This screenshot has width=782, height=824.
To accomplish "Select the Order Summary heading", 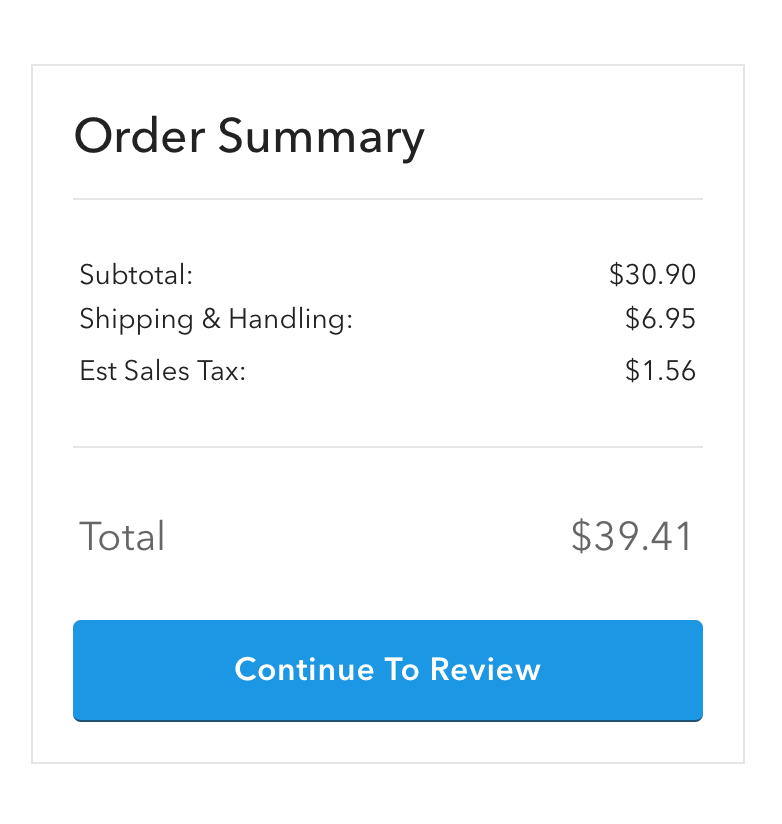I will click(x=249, y=136).
